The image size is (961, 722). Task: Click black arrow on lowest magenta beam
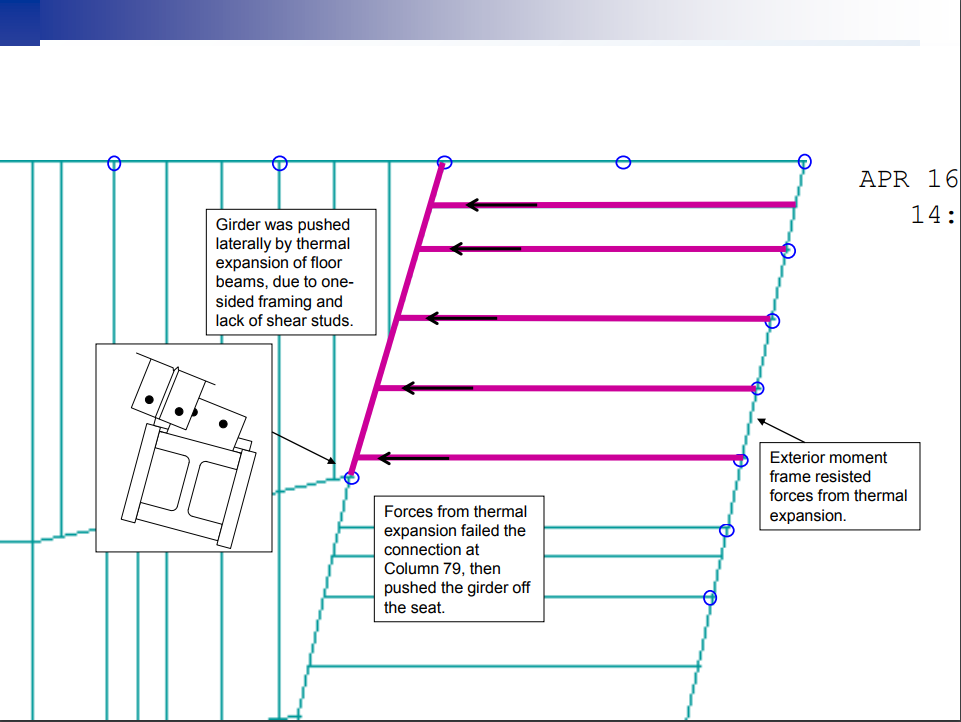click(x=413, y=458)
